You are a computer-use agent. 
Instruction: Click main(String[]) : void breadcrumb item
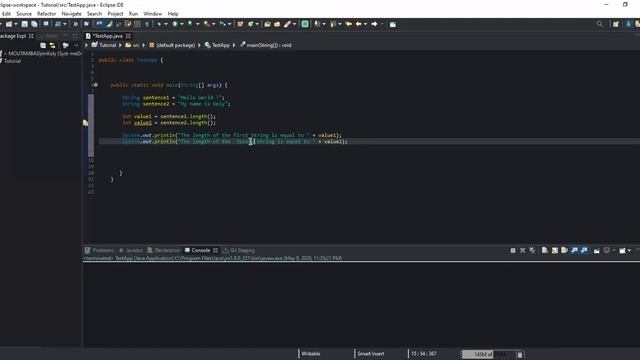point(269,45)
